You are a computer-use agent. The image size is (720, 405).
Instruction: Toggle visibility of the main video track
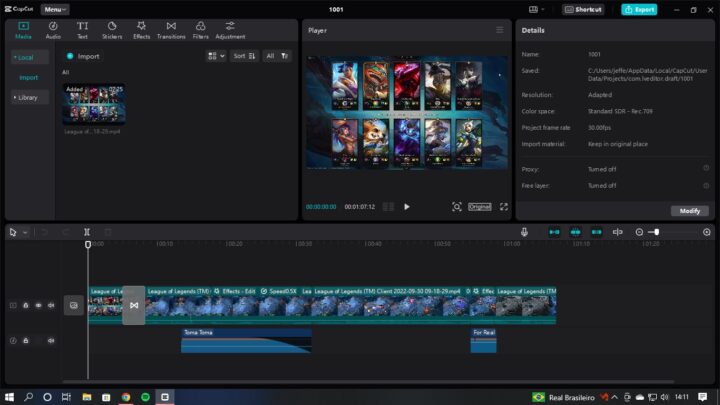38,305
